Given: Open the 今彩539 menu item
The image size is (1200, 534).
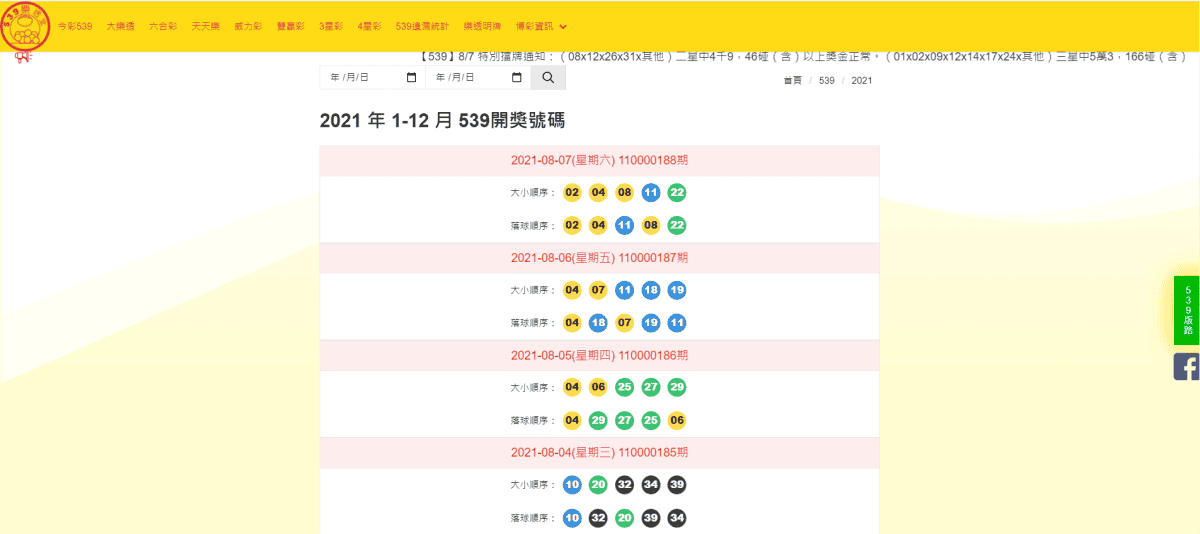Looking at the screenshot, I should click(75, 26).
